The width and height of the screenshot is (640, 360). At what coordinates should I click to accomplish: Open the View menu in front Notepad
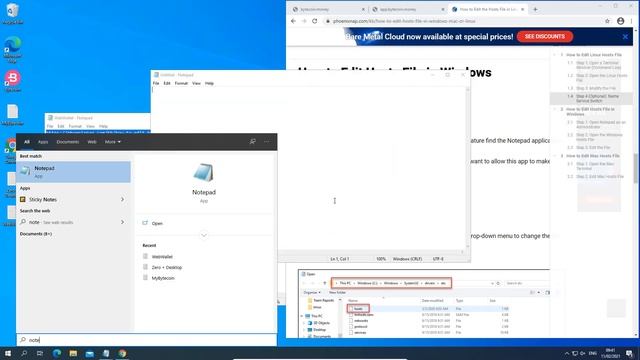196,83
